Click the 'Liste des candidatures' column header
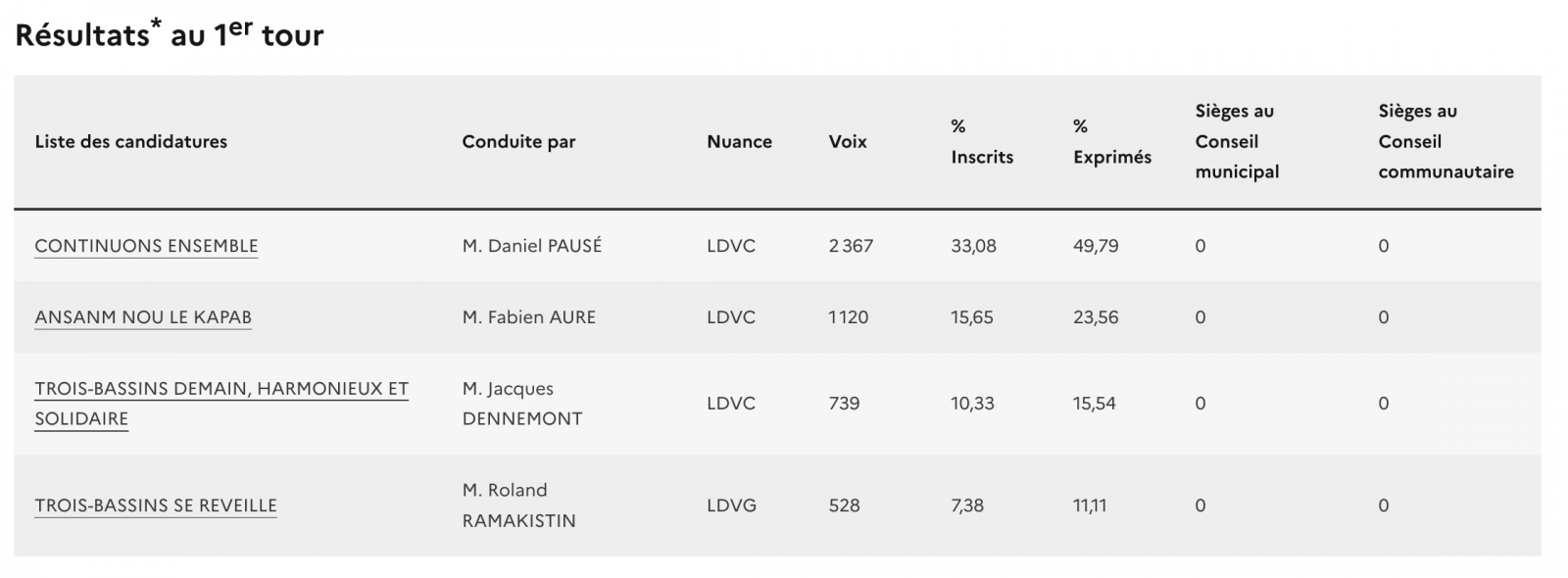1568x578 pixels. tap(130, 141)
